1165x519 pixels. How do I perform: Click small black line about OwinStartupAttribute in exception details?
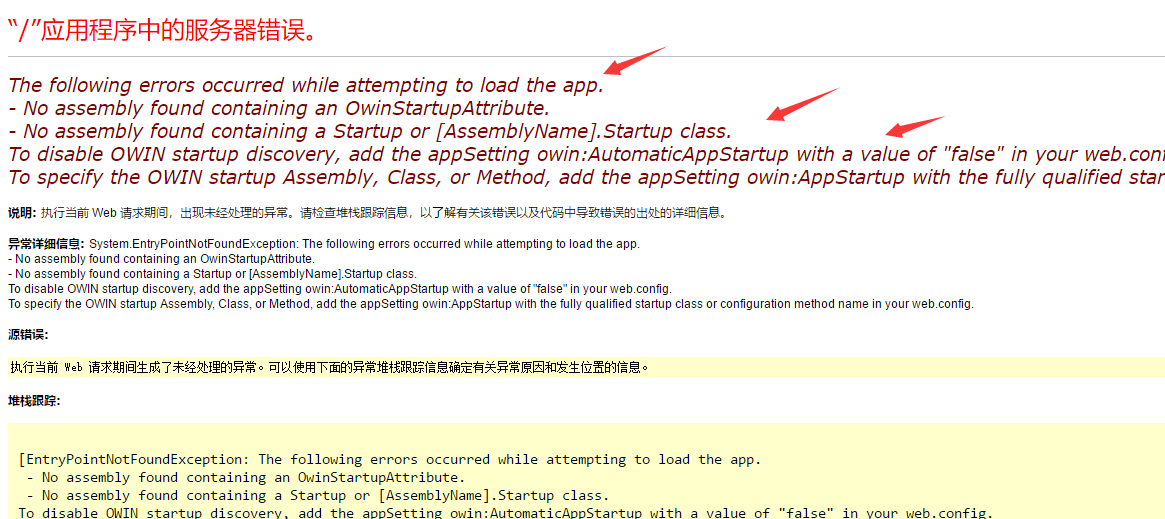tap(161, 258)
